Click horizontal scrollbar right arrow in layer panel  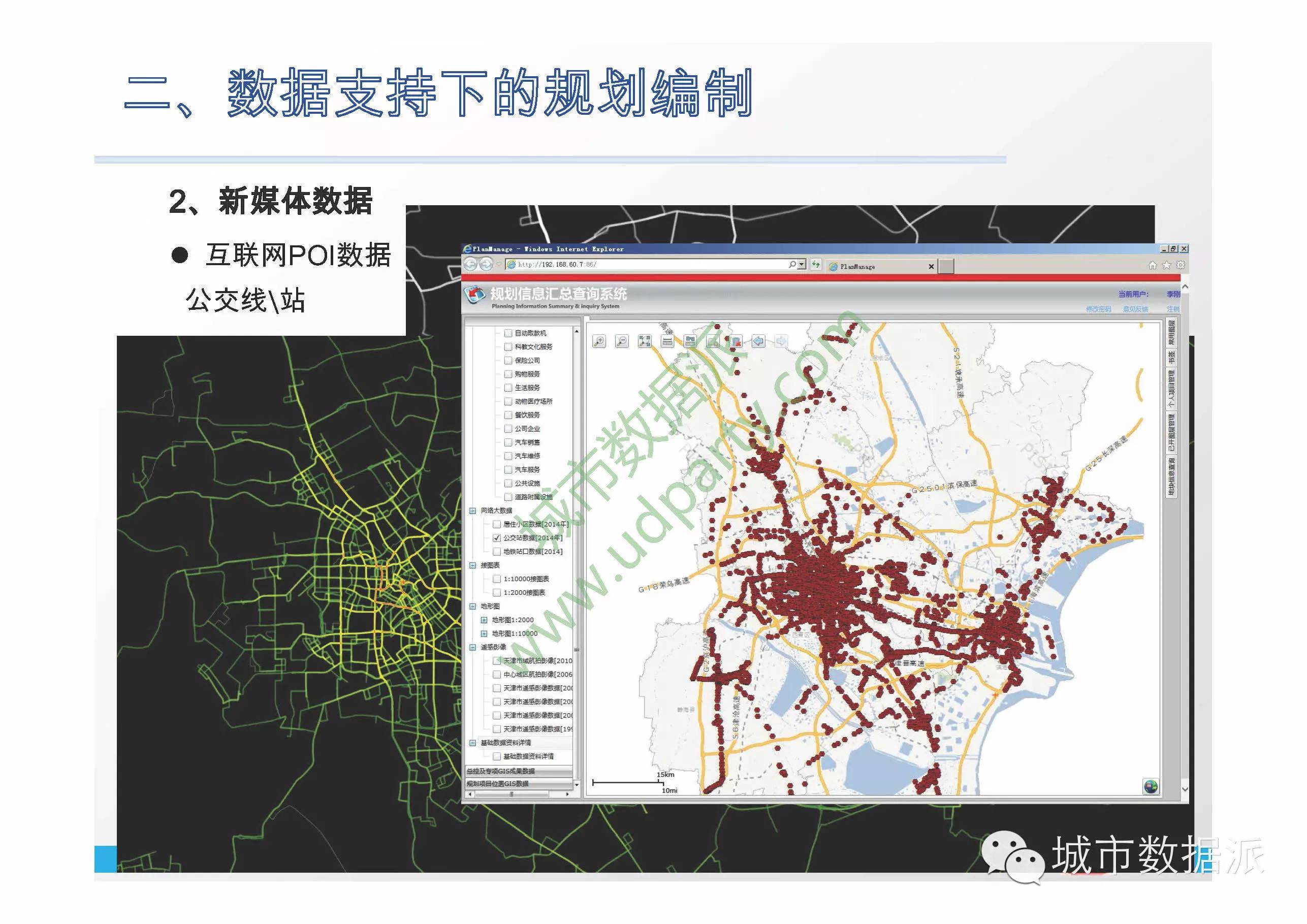[567, 794]
